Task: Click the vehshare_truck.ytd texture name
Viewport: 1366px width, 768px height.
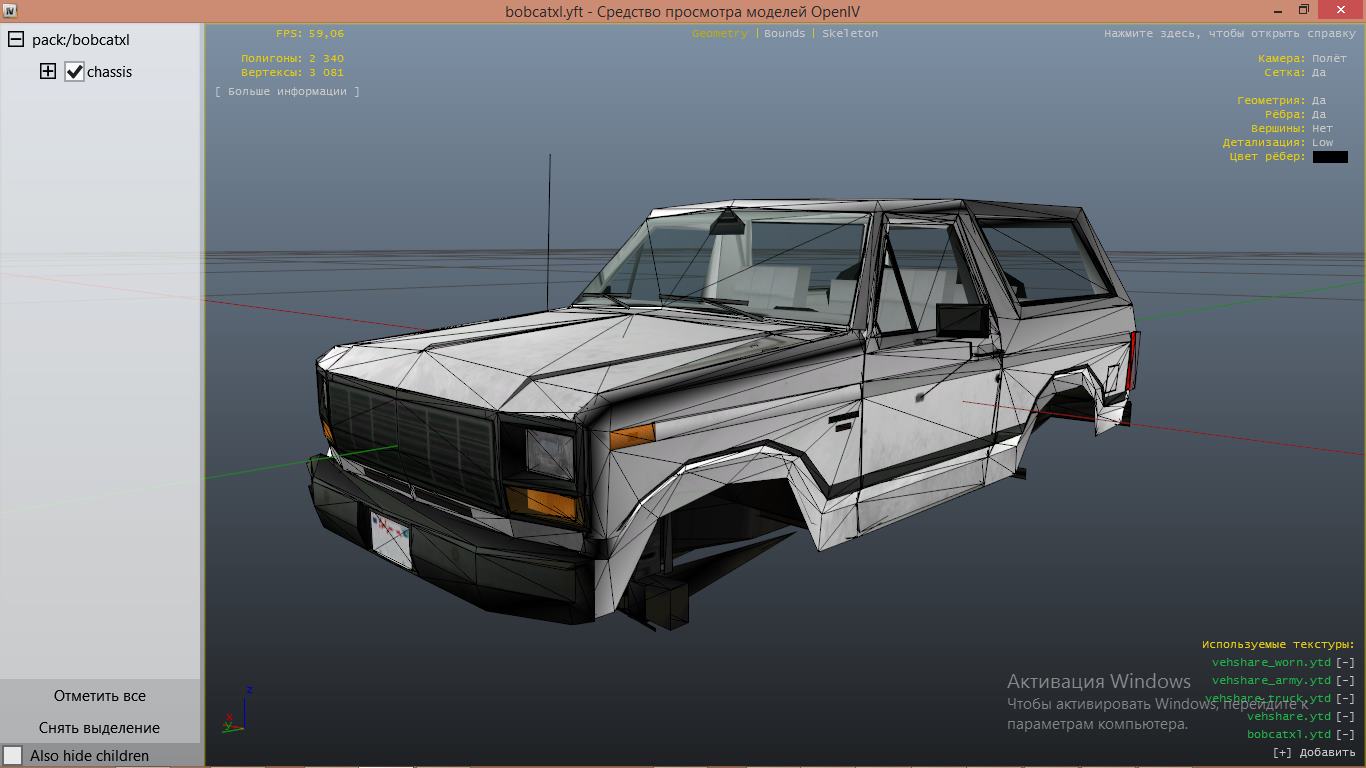Action: [1268, 698]
